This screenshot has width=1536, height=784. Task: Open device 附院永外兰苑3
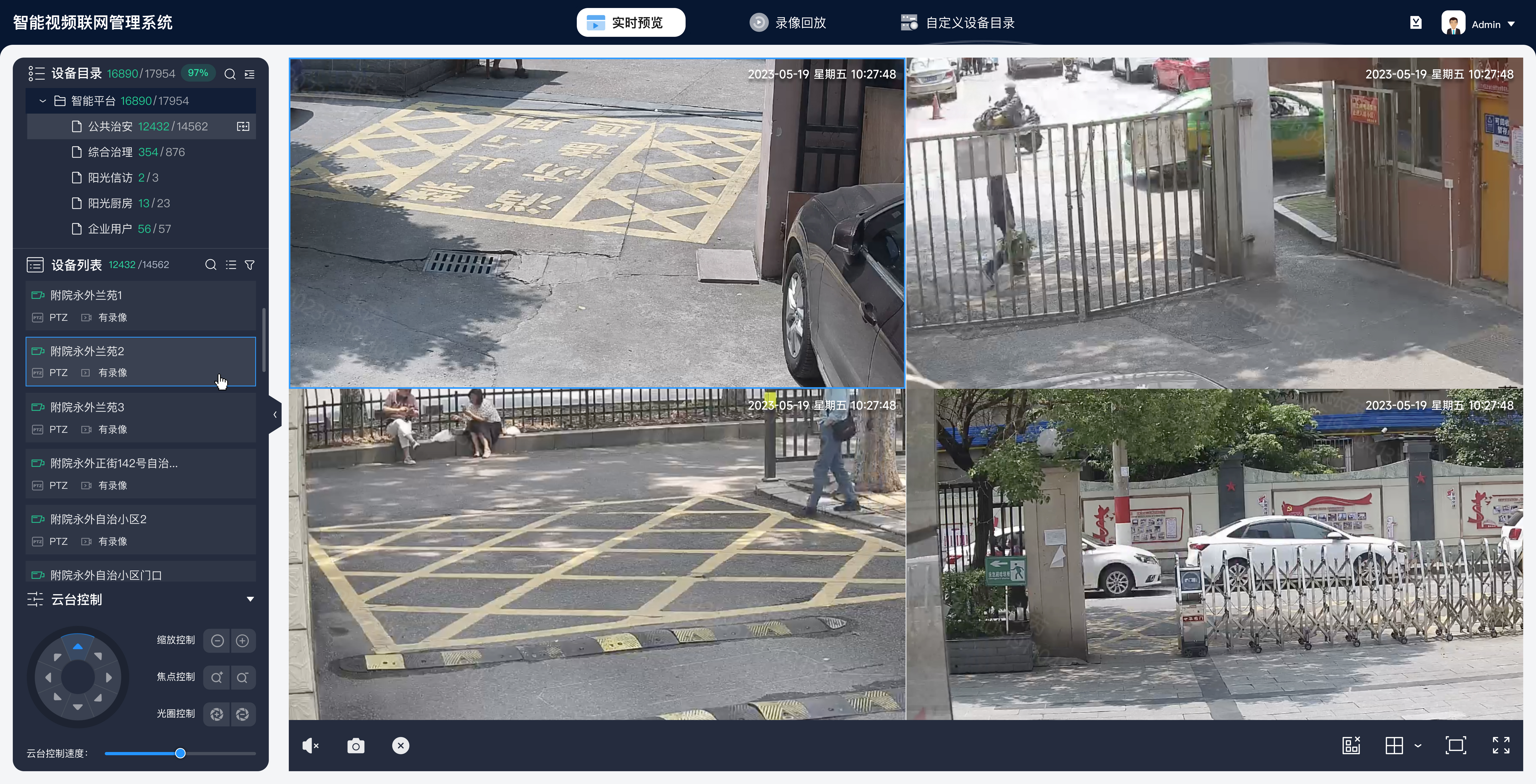pos(141,418)
